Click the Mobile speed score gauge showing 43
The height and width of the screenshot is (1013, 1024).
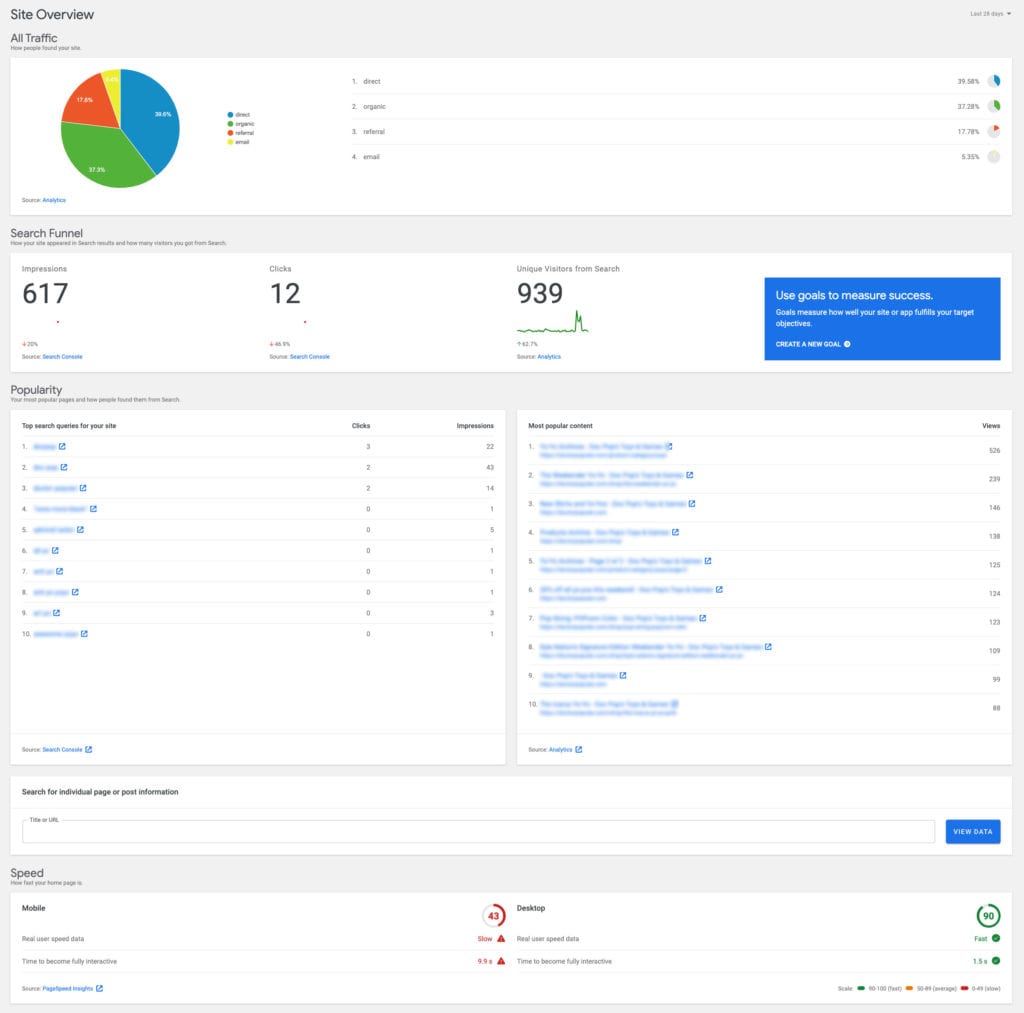[x=494, y=916]
